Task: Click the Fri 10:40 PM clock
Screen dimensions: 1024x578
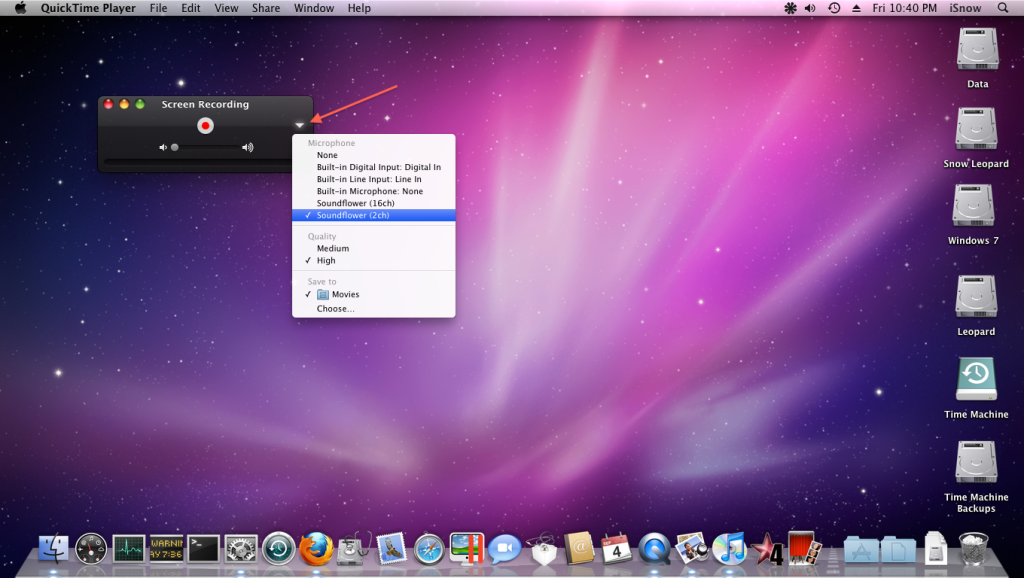Action: 904,8
